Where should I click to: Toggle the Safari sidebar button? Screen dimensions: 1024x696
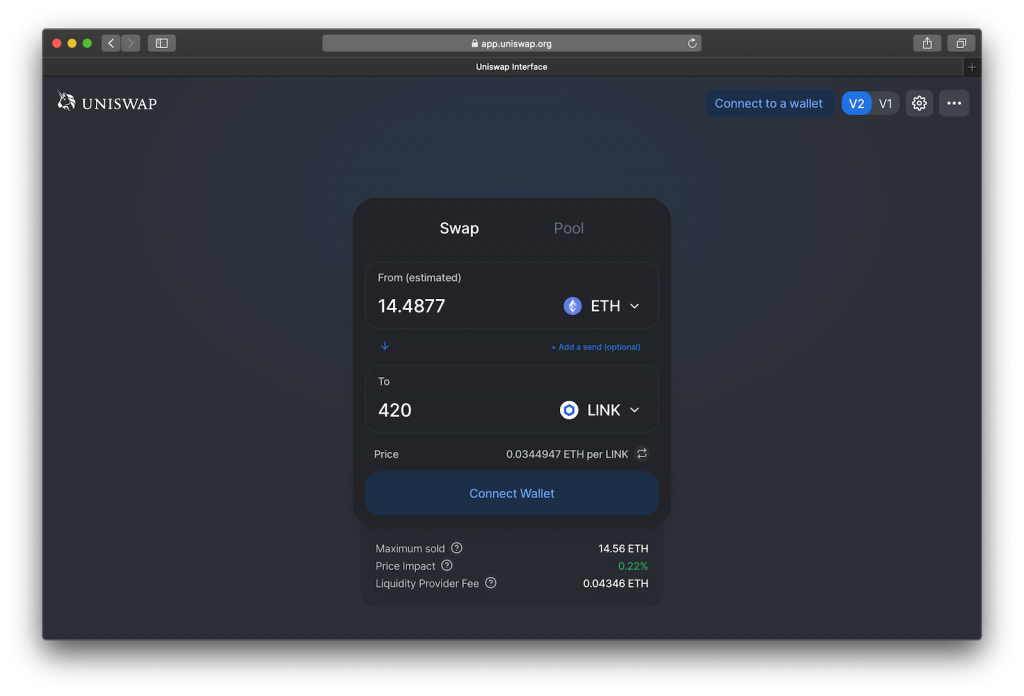click(162, 43)
